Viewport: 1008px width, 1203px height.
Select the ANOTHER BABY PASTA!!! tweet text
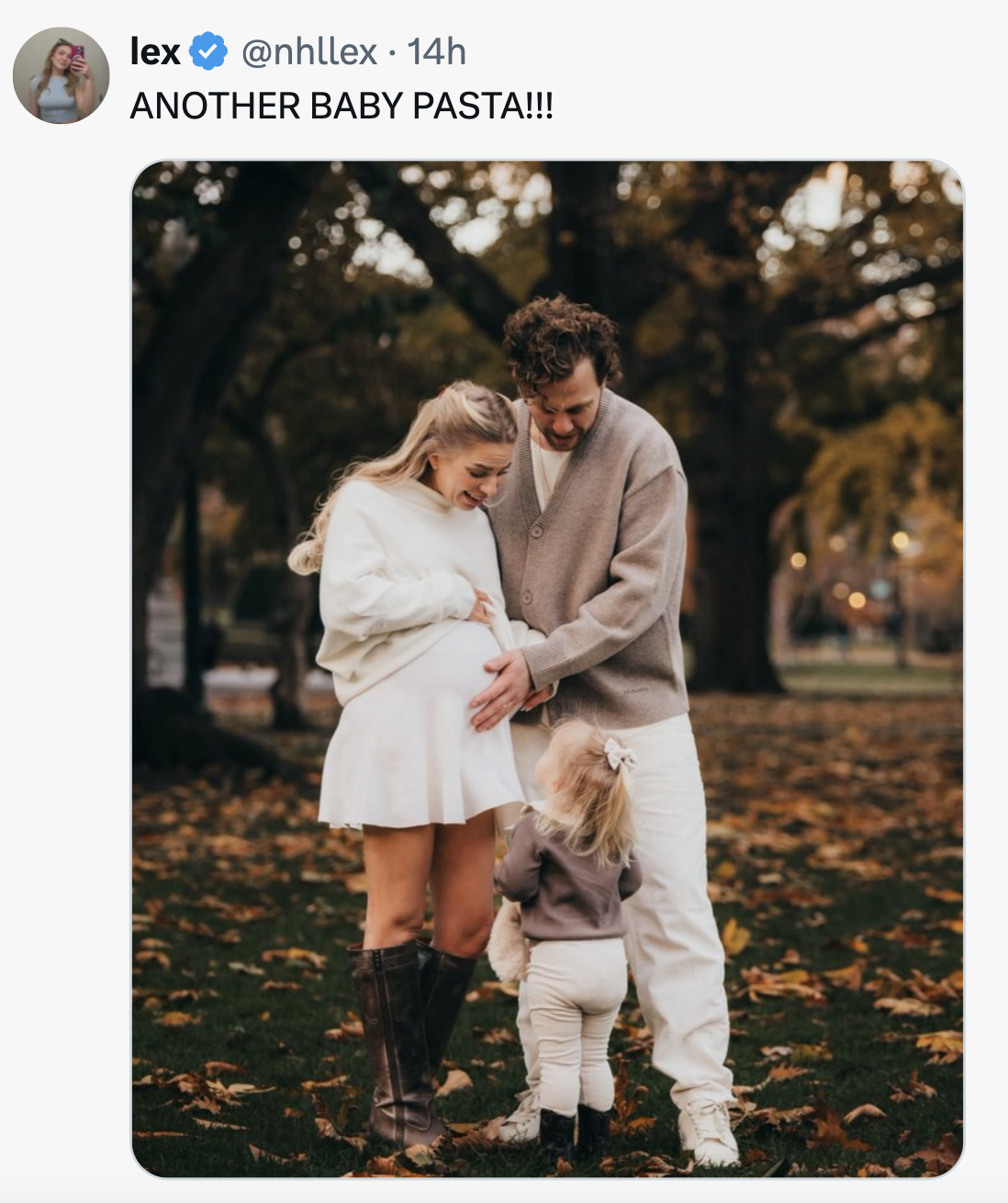coord(342,106)
